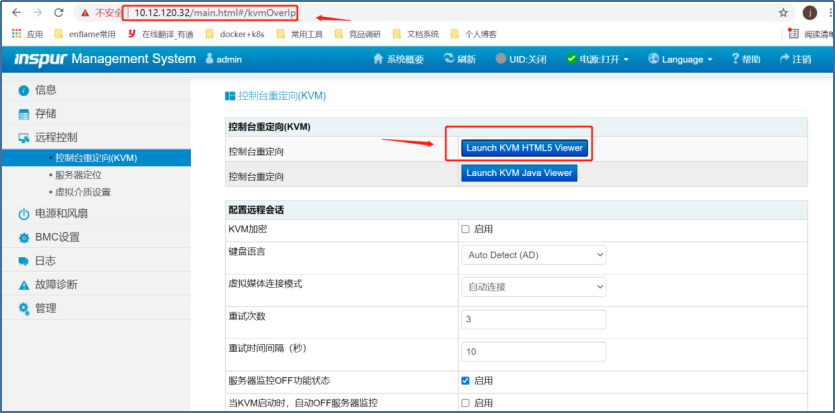835x413 pixels.
Task: Click the 注销 logout icon
Action: 785,59
